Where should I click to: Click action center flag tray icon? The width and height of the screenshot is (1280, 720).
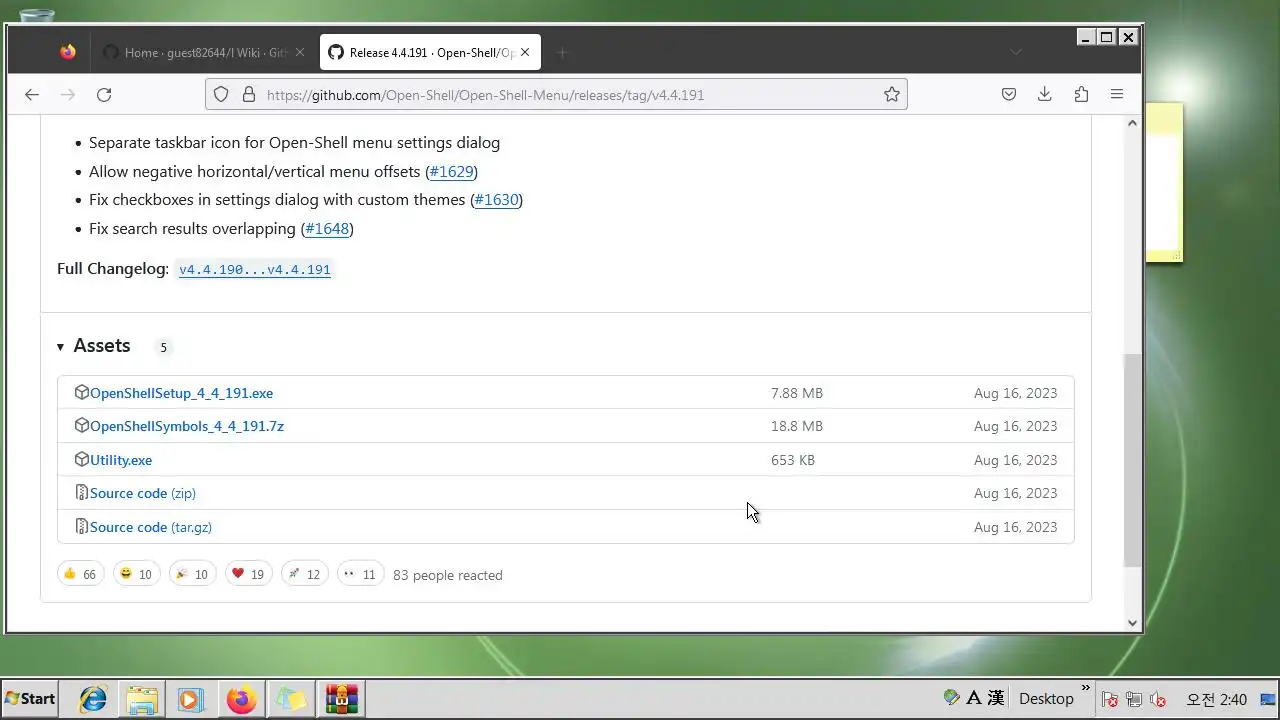[x=1110, y=699]
